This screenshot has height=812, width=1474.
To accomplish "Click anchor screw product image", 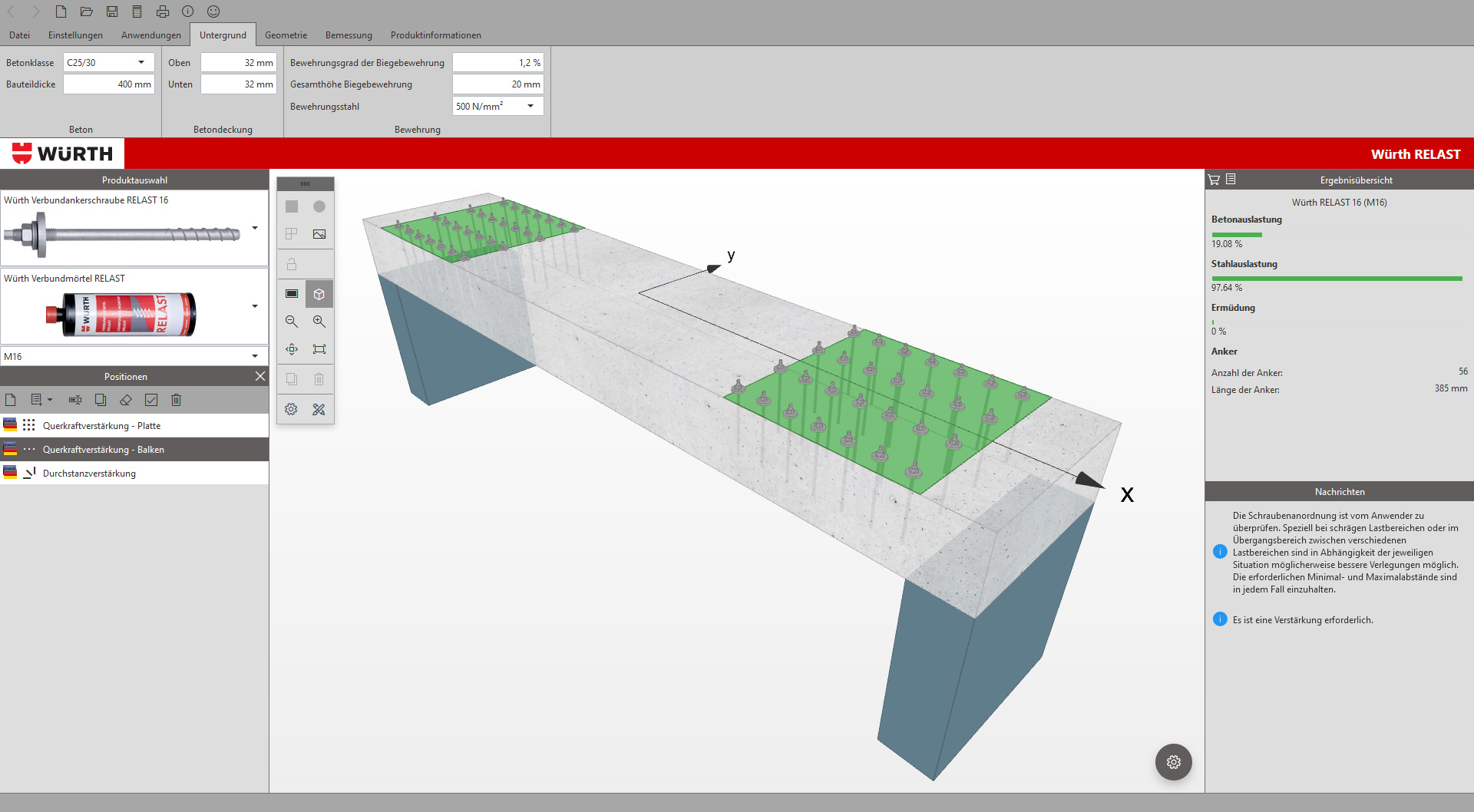I will pyautogui.click(x=123, y=234).
